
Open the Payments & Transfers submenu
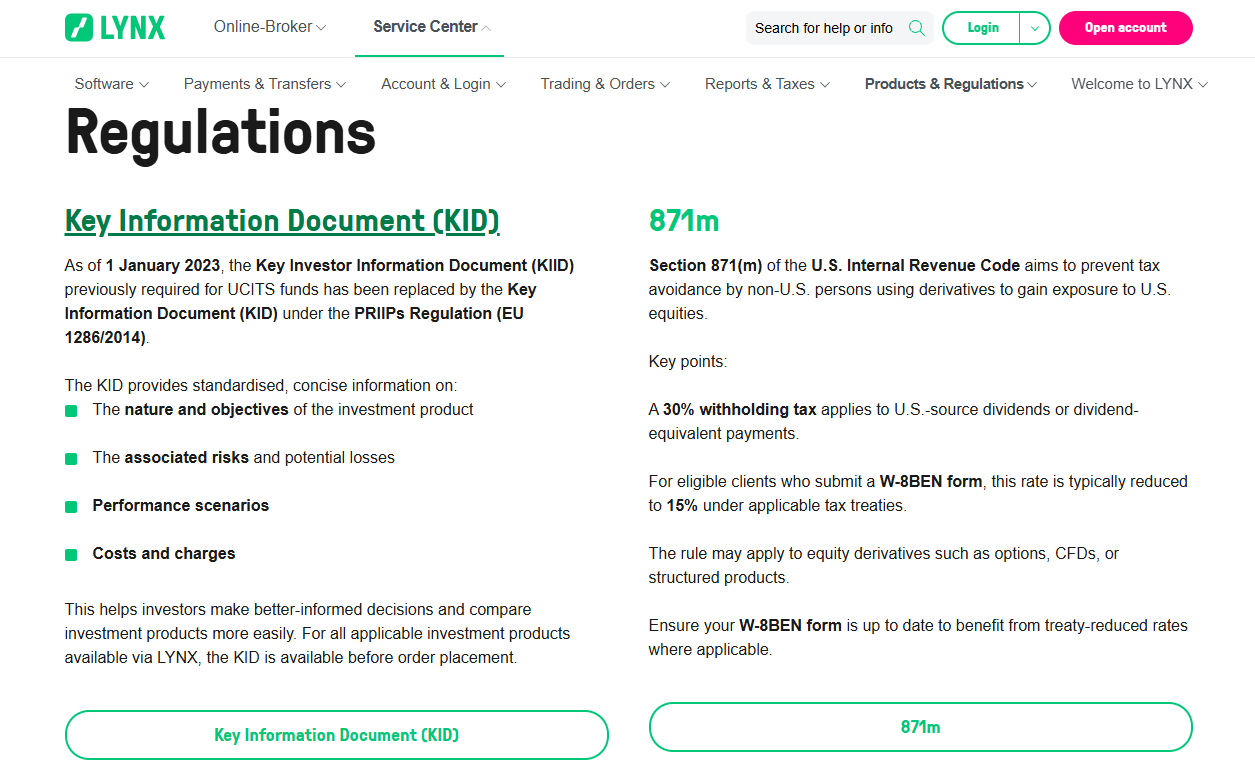coord(265,84)
